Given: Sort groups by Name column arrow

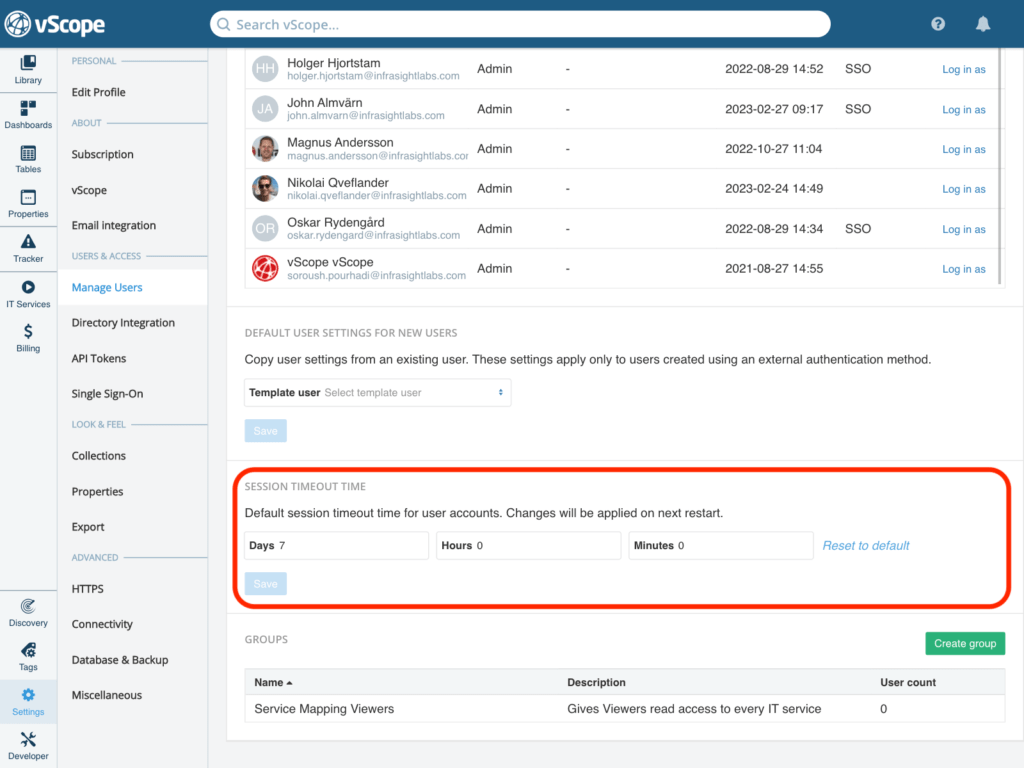Looking at the screenshot, I should pos(289,683).
